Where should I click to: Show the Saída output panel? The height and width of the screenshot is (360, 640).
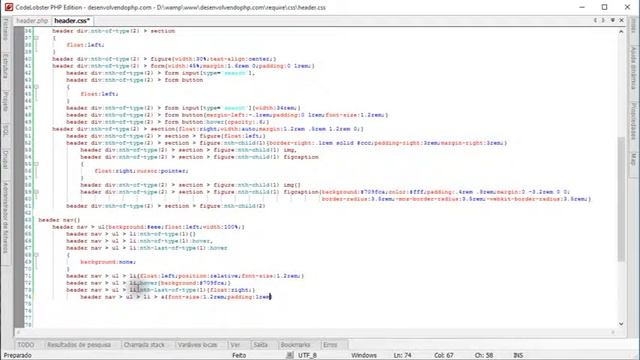(260, 345)
